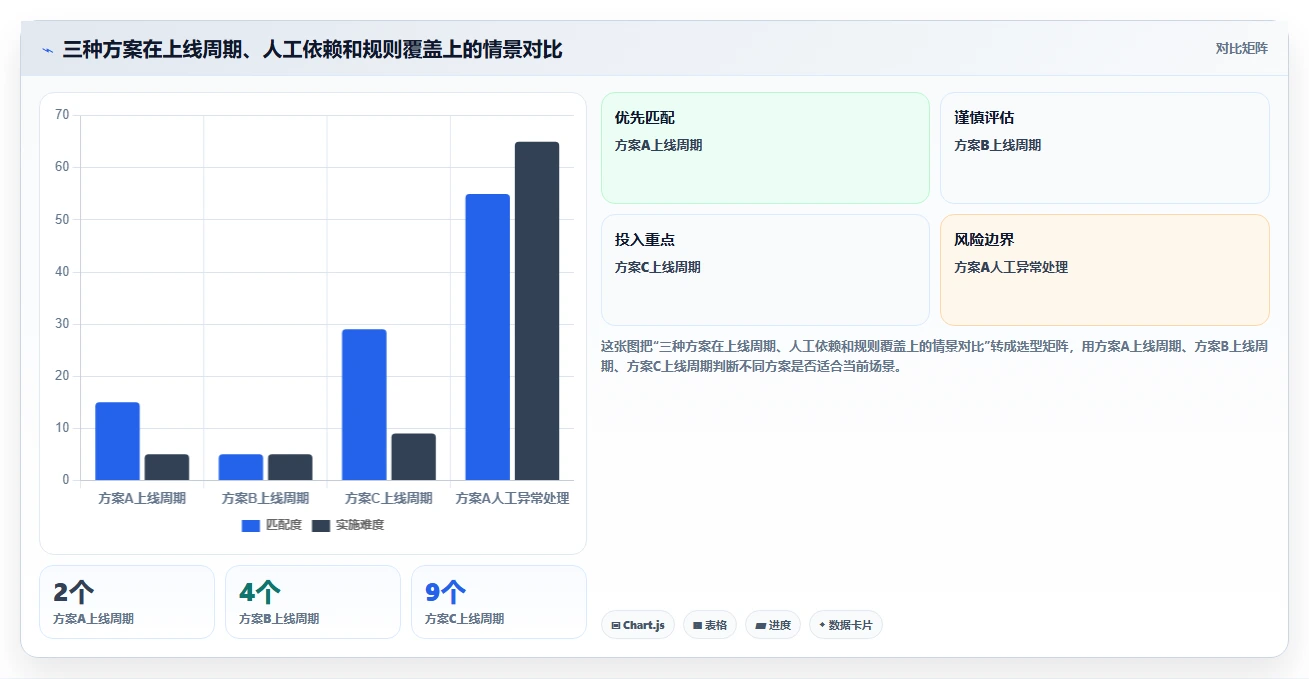Click the blue 匹配度 bar for 方案A人工异常处理
The height and width of the screenshot is (679, 1309).
487,337
